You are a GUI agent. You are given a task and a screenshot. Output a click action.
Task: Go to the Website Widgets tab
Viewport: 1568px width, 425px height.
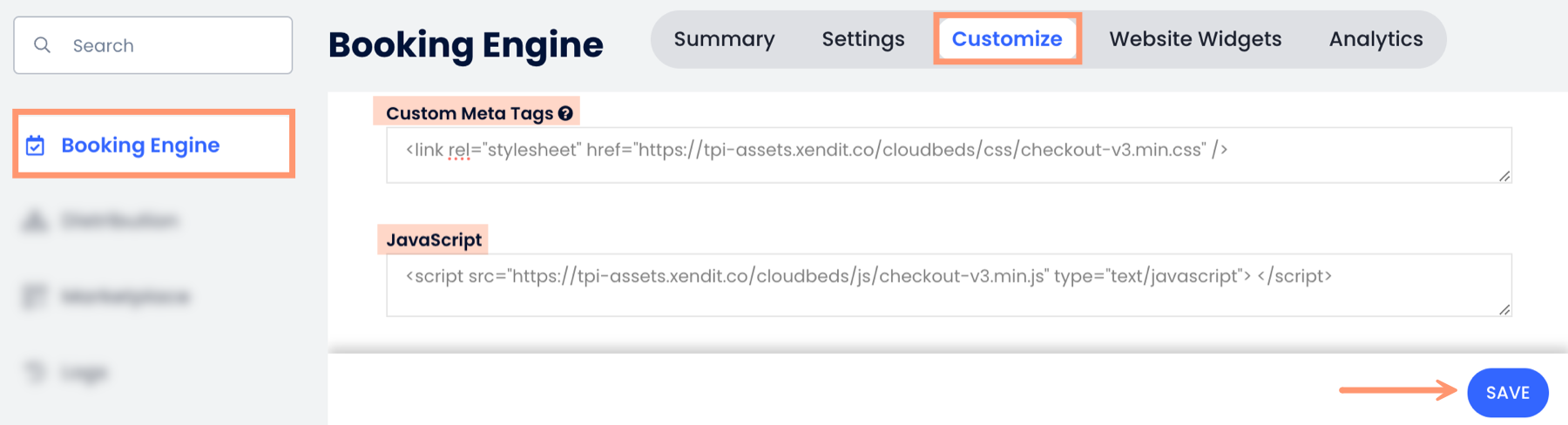(1194, 39)
